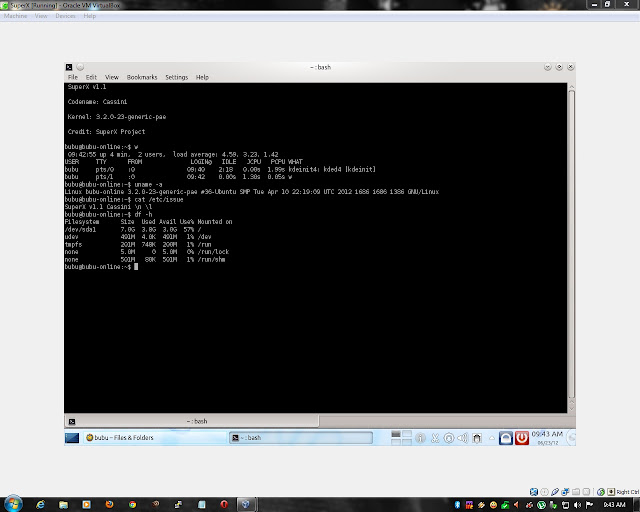Launch Internet Explorer from Windows taskbar
Screen dimensions: 640x512
[x=40, y=504]
